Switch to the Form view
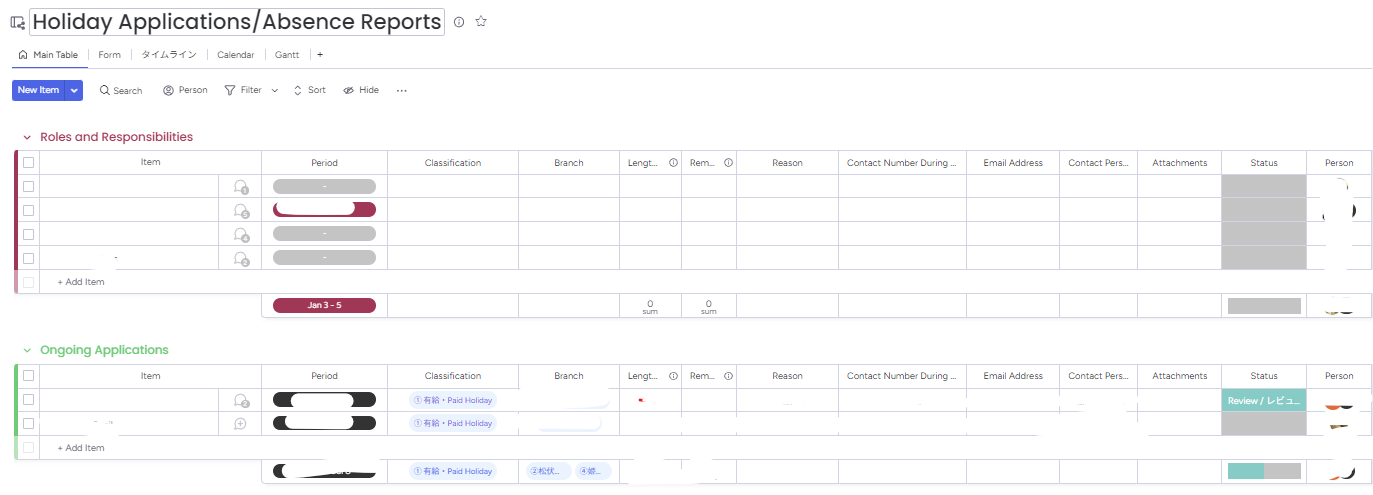The width and height of the screenshot is (1373, 495). click(110, 55)
